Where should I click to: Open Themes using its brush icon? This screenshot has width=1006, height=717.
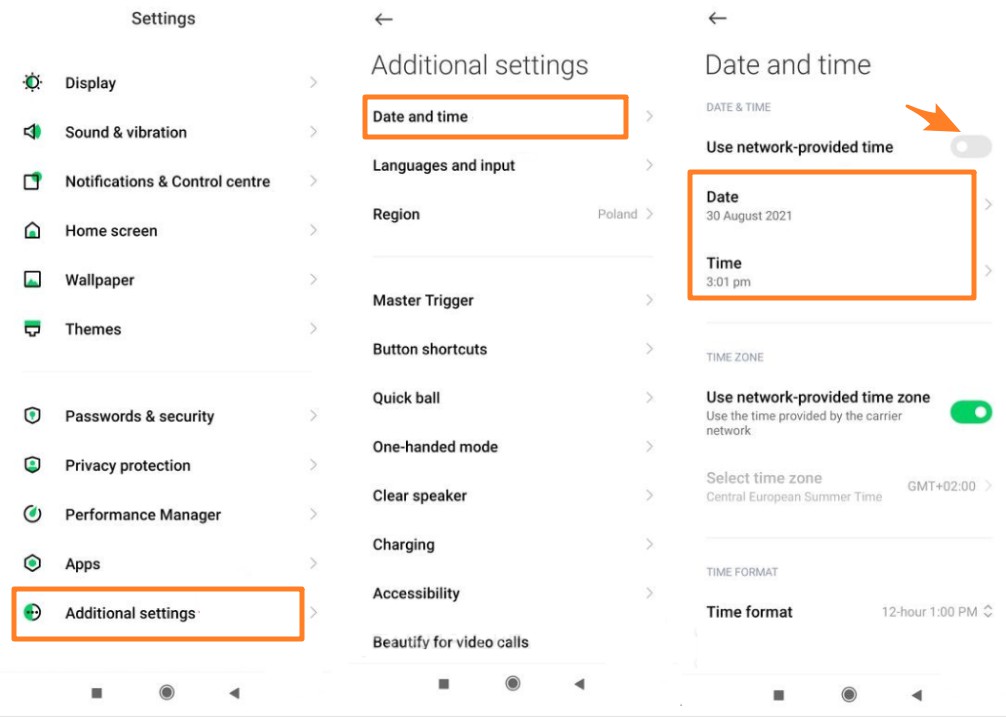coord(32,329)
